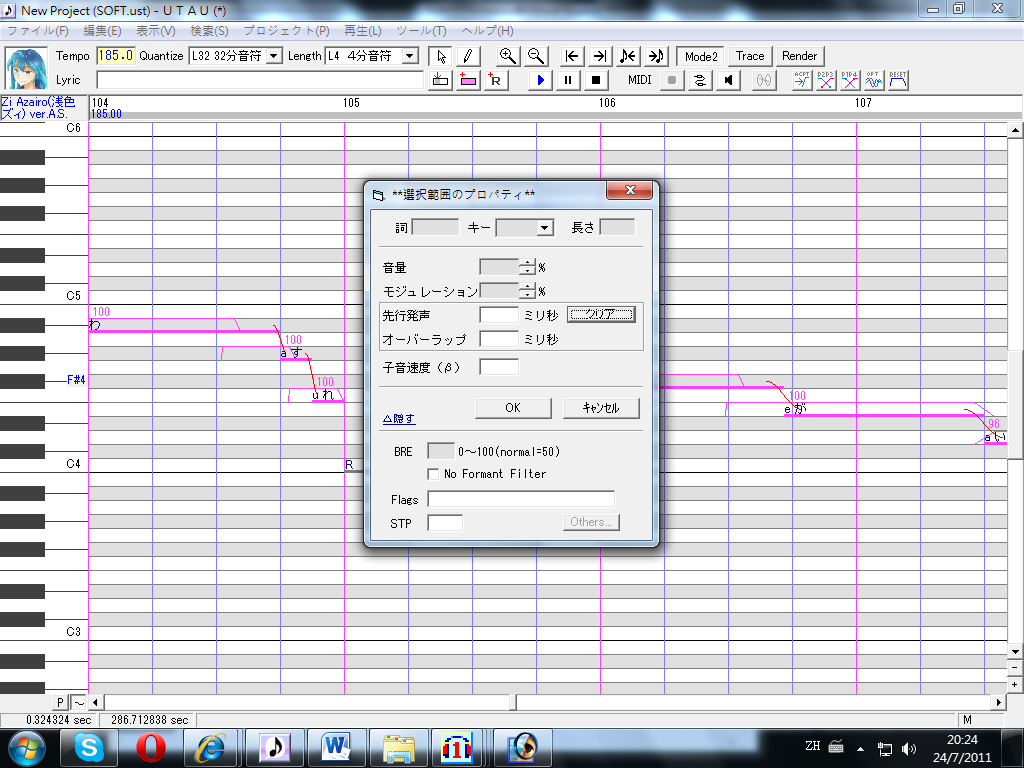This screenshot has width=1024, height=768.
Task: Click the speaker mute icon in toolbar
Action: tap(728, 80)
